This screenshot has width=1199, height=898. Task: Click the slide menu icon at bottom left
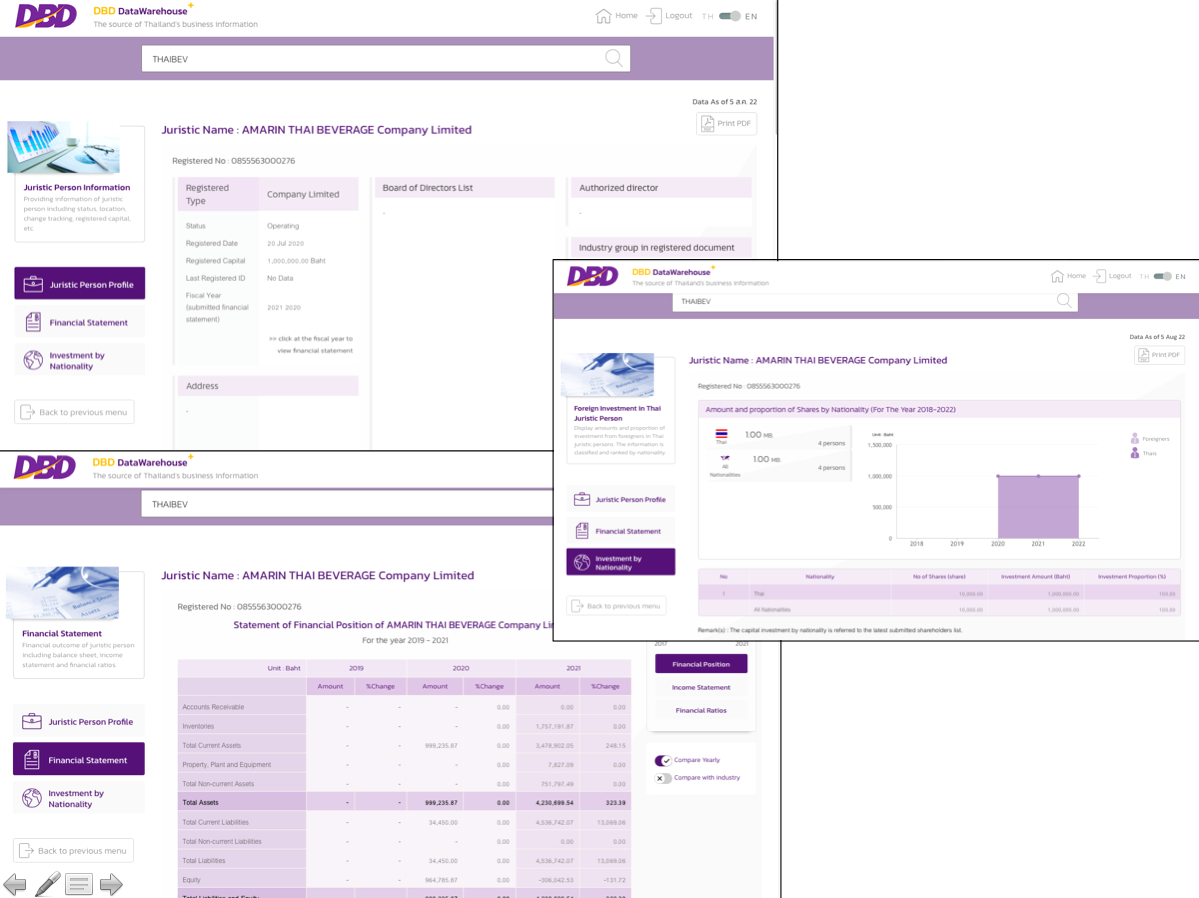[x=79, y=884]
